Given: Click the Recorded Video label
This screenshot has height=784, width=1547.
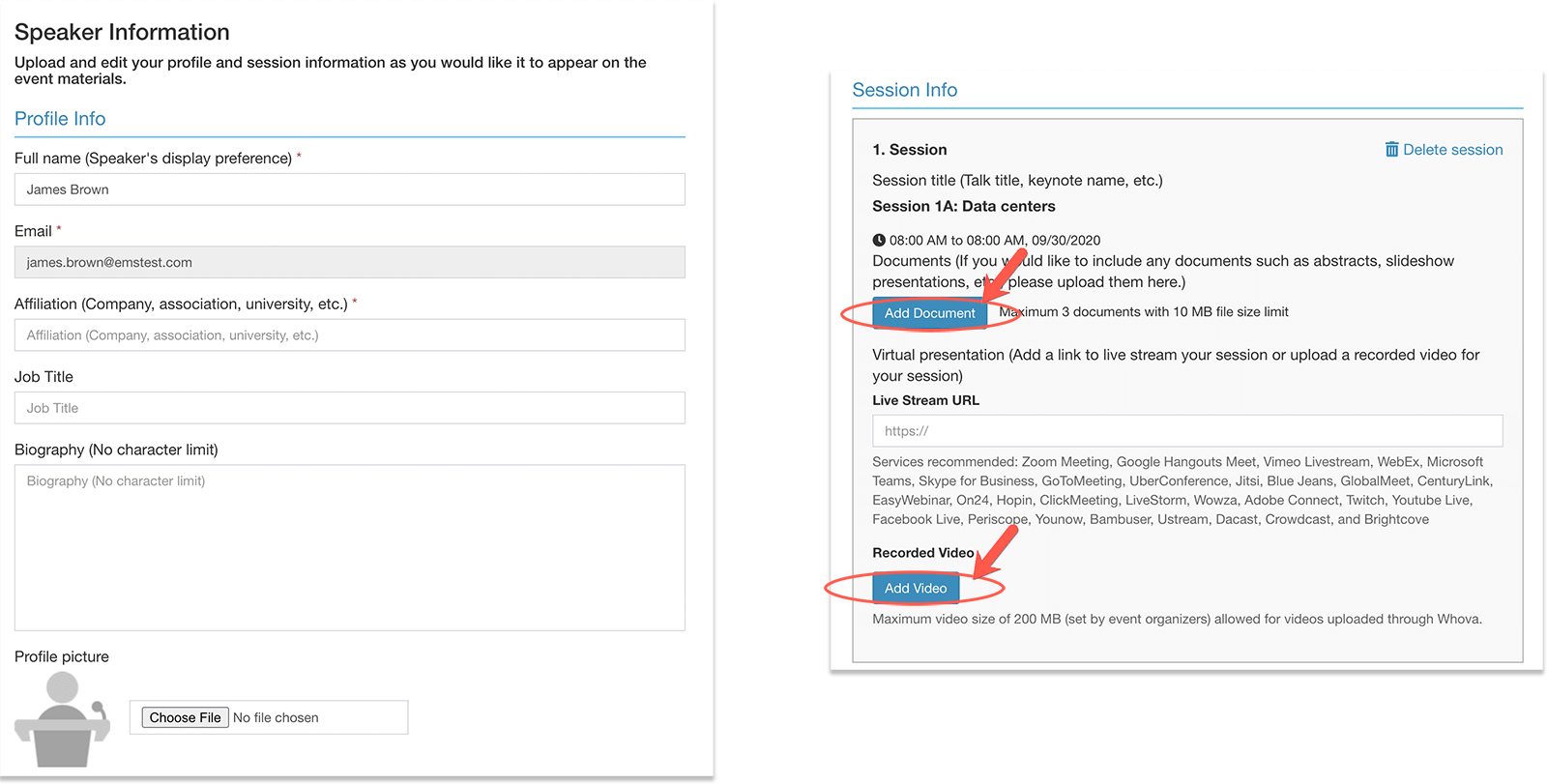Looking at the screenshot, I should [922, 553].
